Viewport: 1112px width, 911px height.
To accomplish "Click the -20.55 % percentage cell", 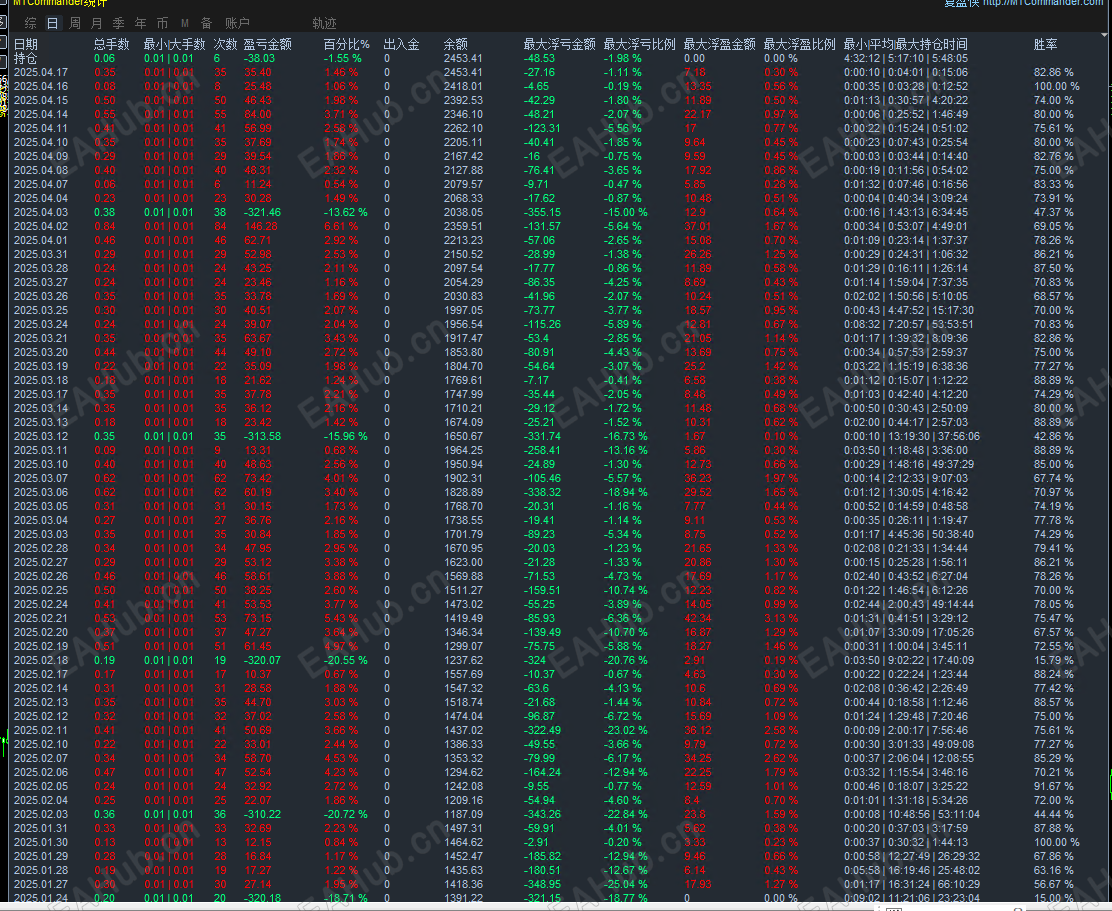I will [345, 660].
